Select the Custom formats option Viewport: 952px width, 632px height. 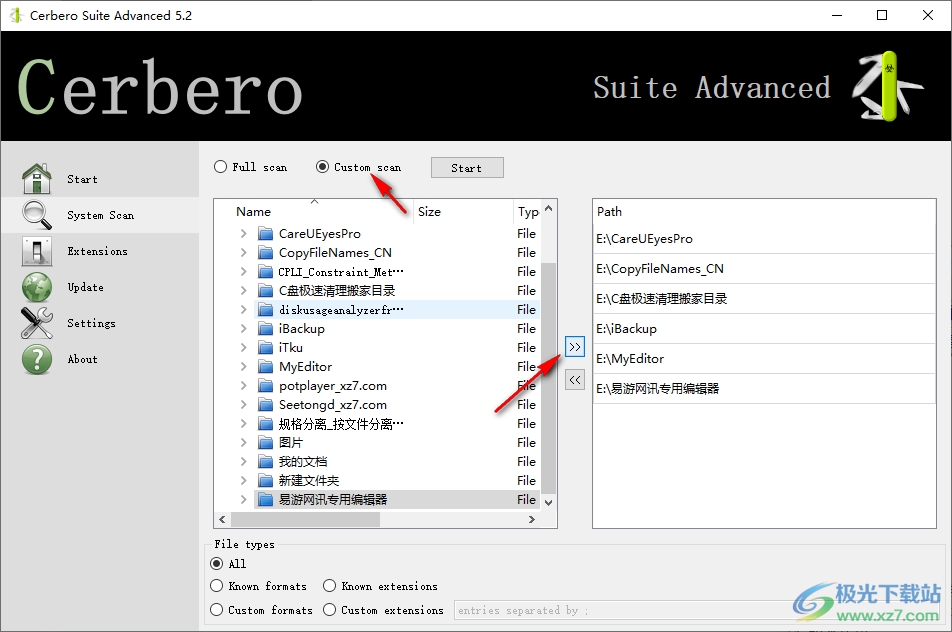coord(216,610)
